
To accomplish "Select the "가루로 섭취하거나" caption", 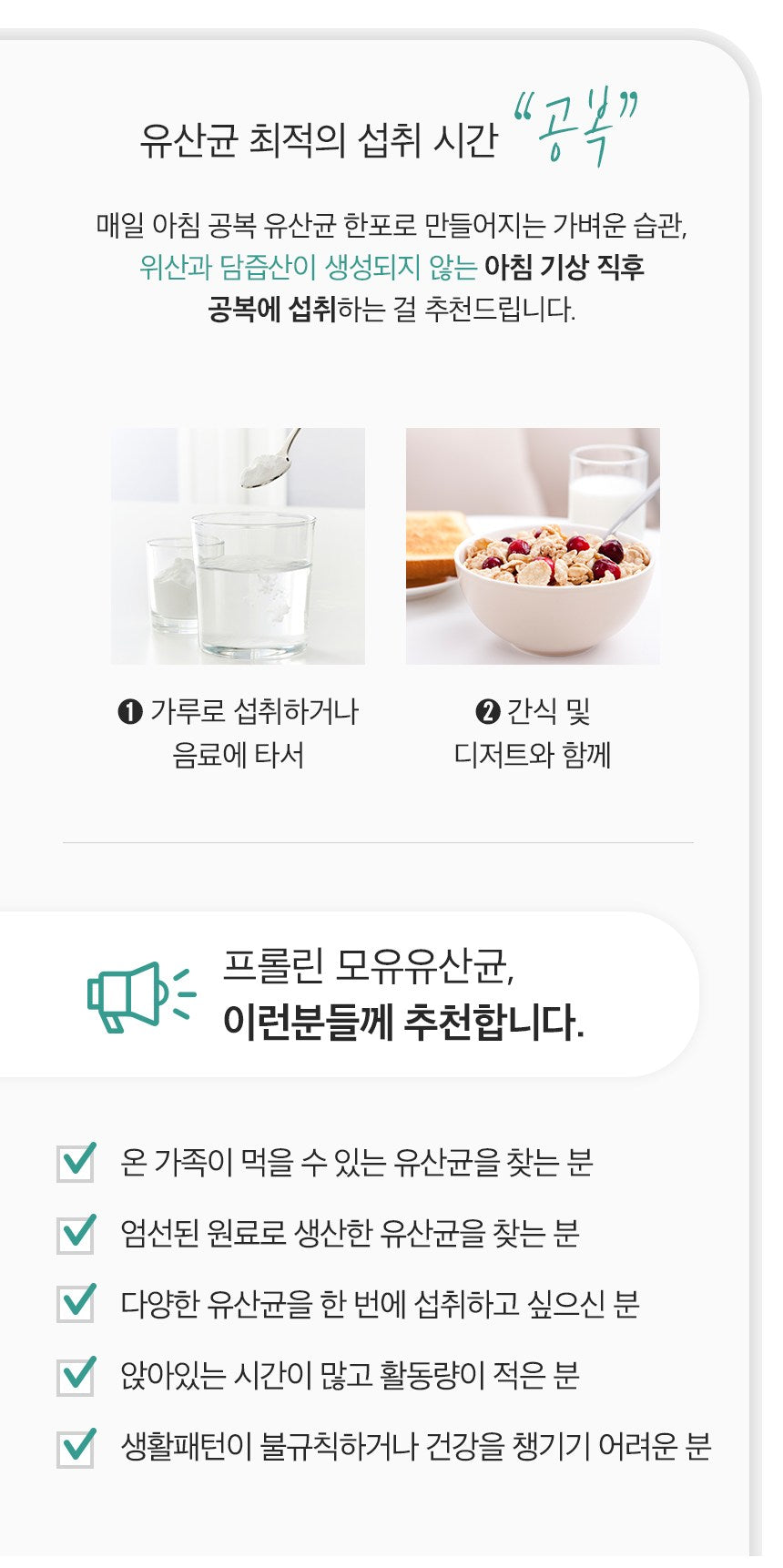I will click(x=254, y=711).
